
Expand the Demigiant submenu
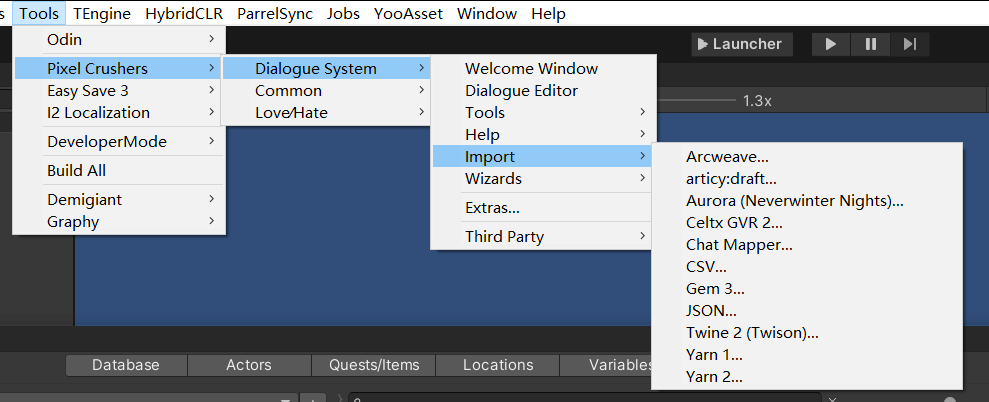click(x=119, y=199)
